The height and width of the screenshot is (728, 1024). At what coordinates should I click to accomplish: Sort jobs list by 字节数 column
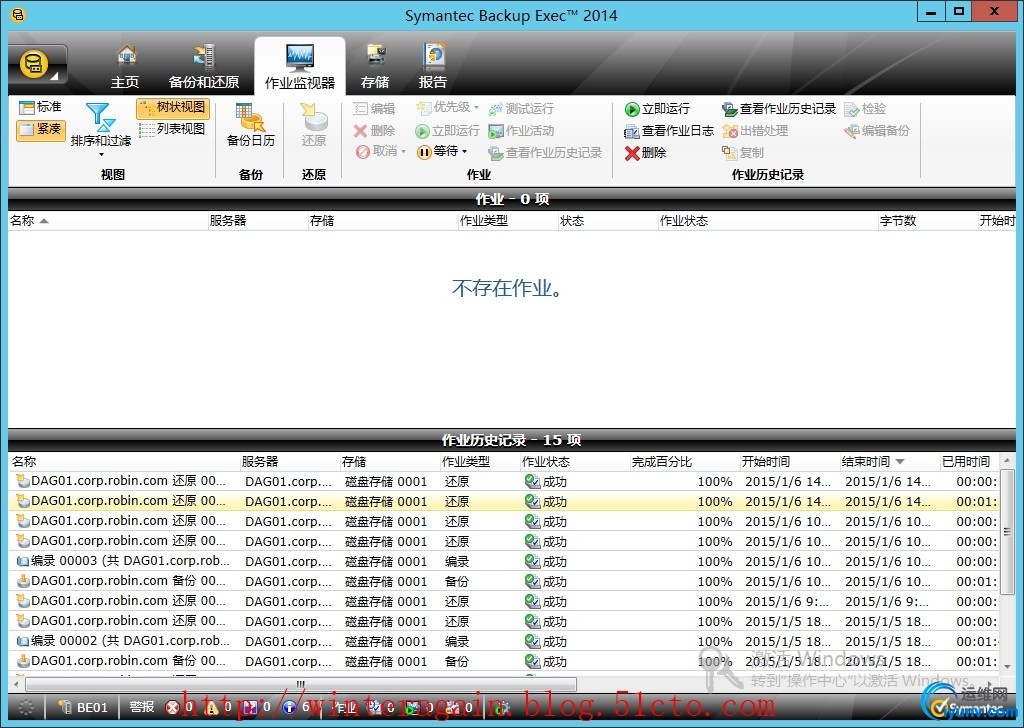click(x=926, y=221)
